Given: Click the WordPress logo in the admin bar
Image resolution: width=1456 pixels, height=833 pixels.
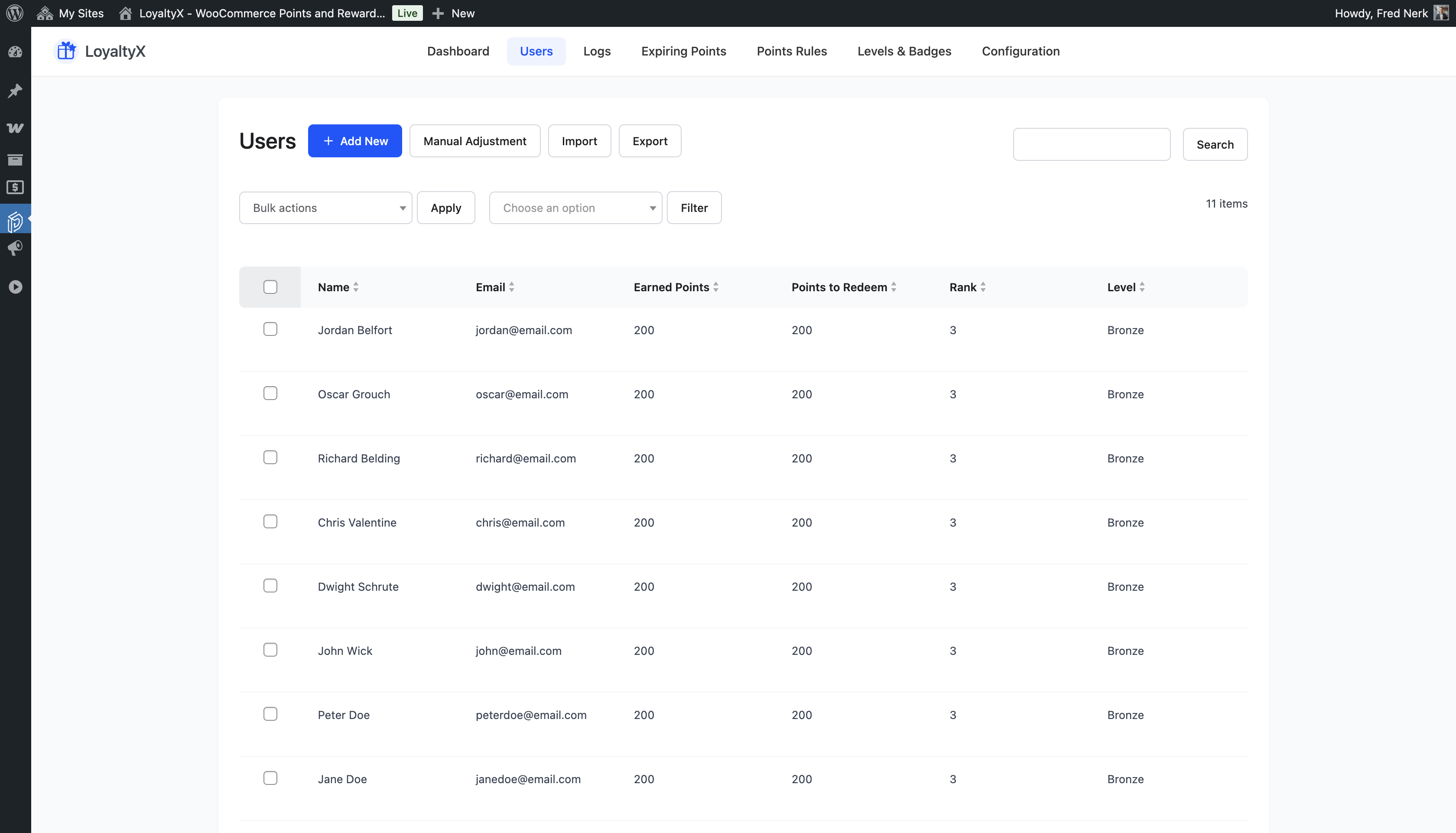Looking at the screenshot, I should [14, 13].
